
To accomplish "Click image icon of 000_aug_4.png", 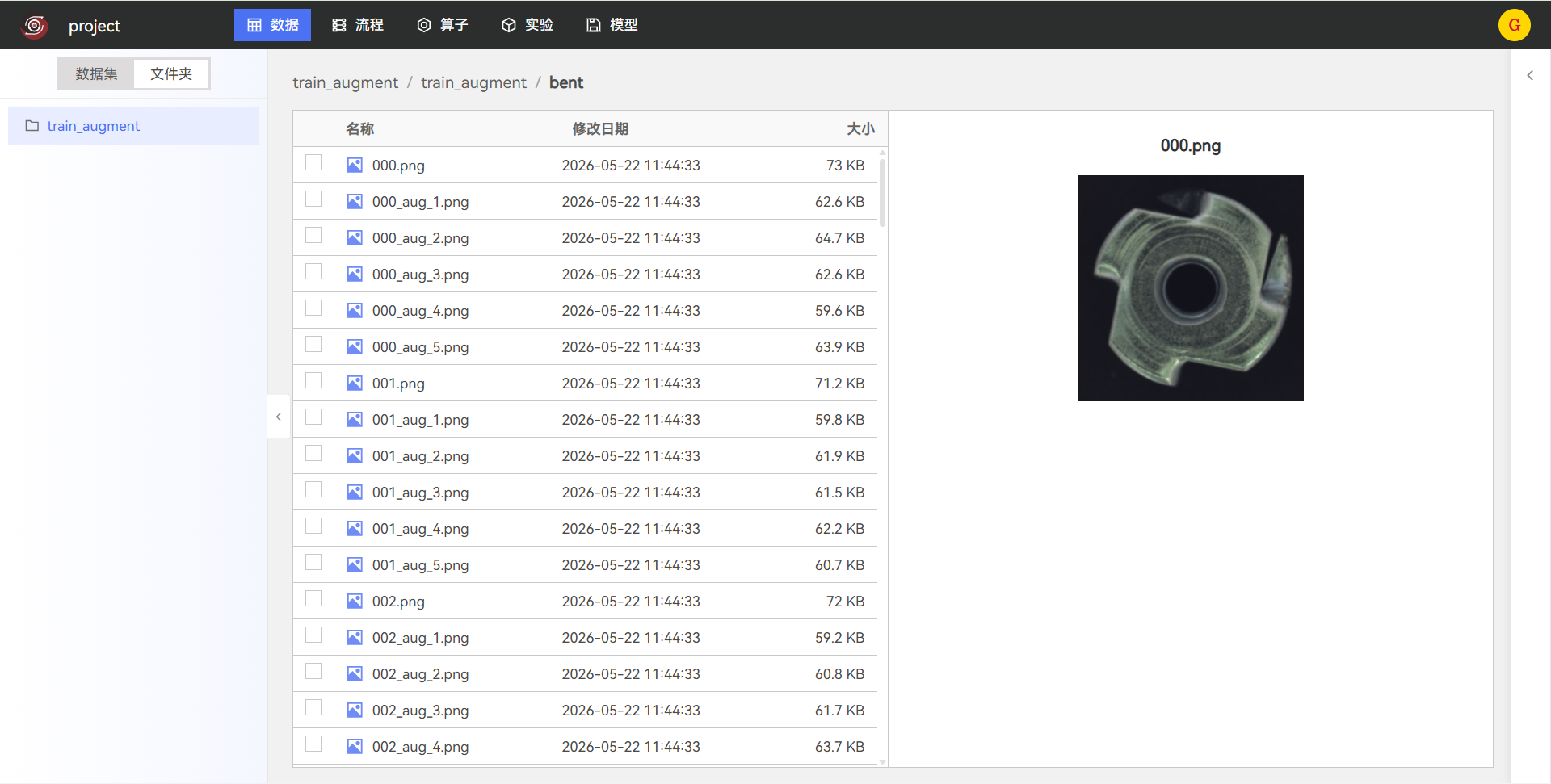I will pyautogui.click(x=355, y=310).
